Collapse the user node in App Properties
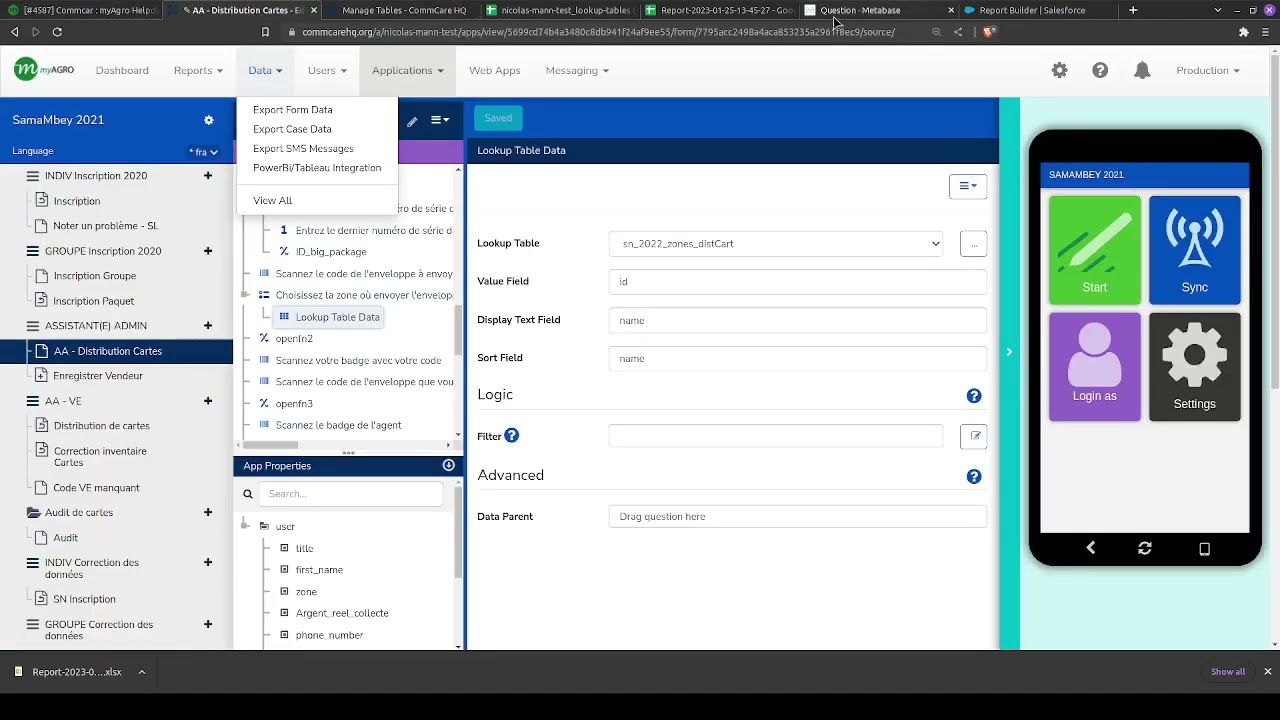 (246, 526)
